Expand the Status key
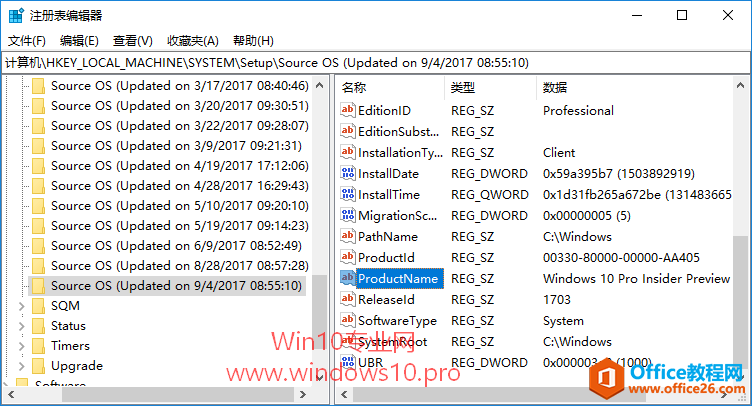The width and height of the screenshot is (752, 406). [22, 326]
